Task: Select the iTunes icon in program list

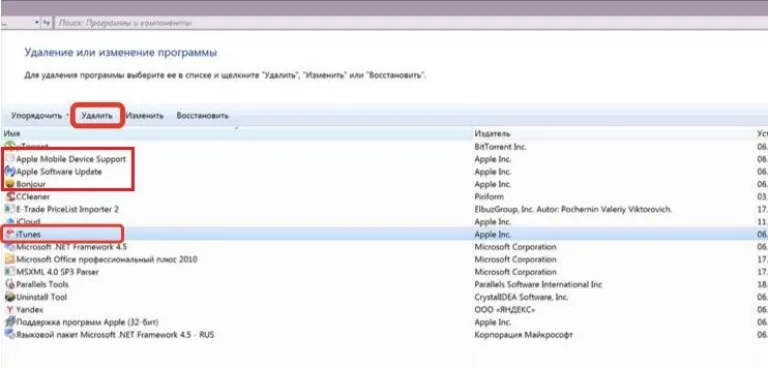Action: pos(10,235)
